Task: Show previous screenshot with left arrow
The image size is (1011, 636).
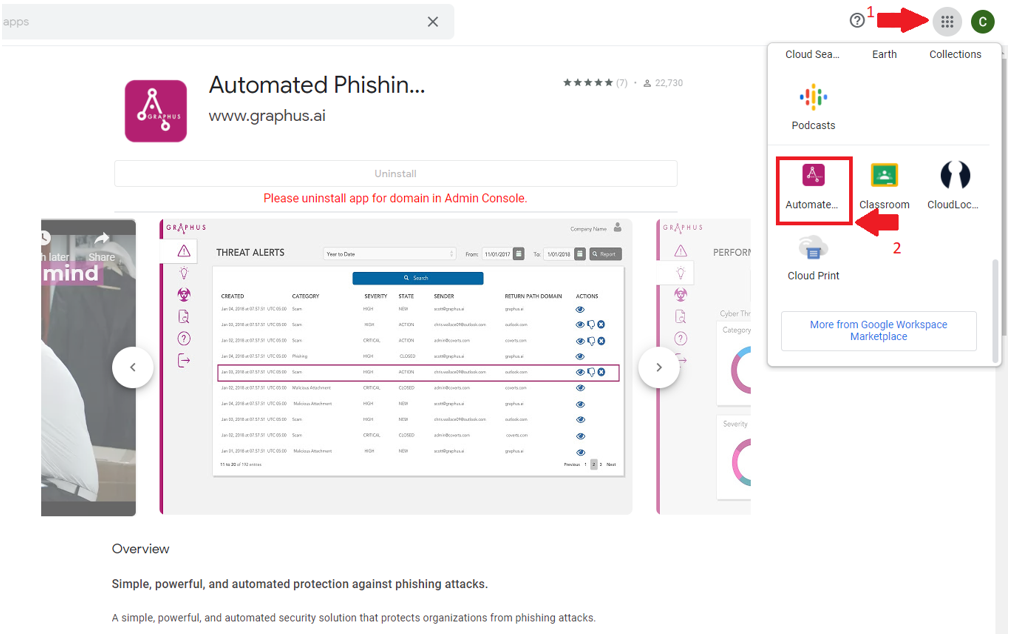Action: 133,367
